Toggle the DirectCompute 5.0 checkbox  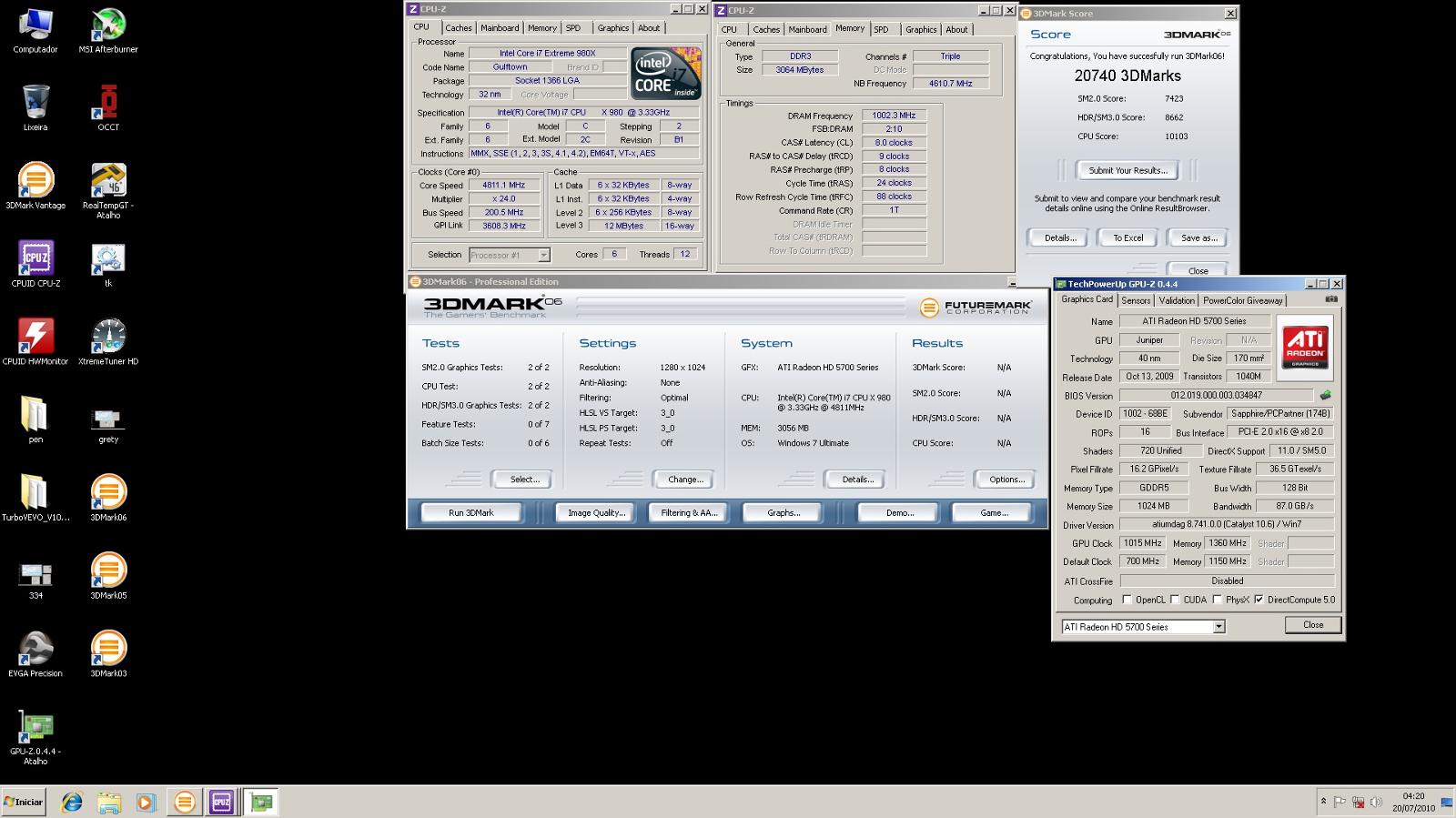tap(1259, 600)
